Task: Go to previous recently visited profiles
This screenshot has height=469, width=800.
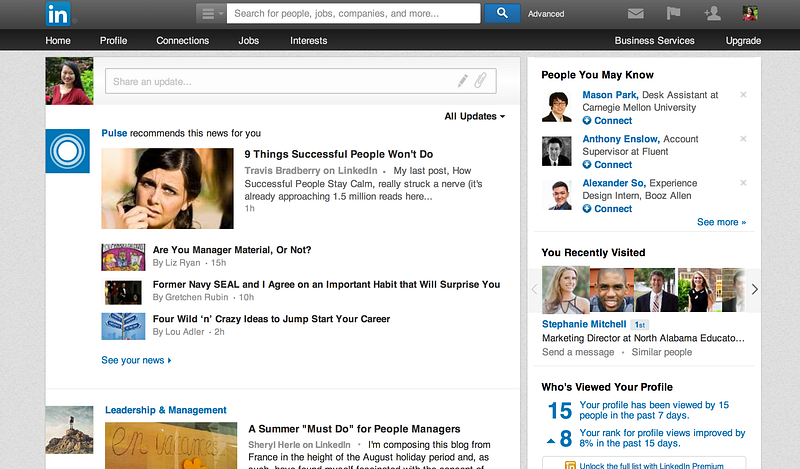Action: click(534, 289)
